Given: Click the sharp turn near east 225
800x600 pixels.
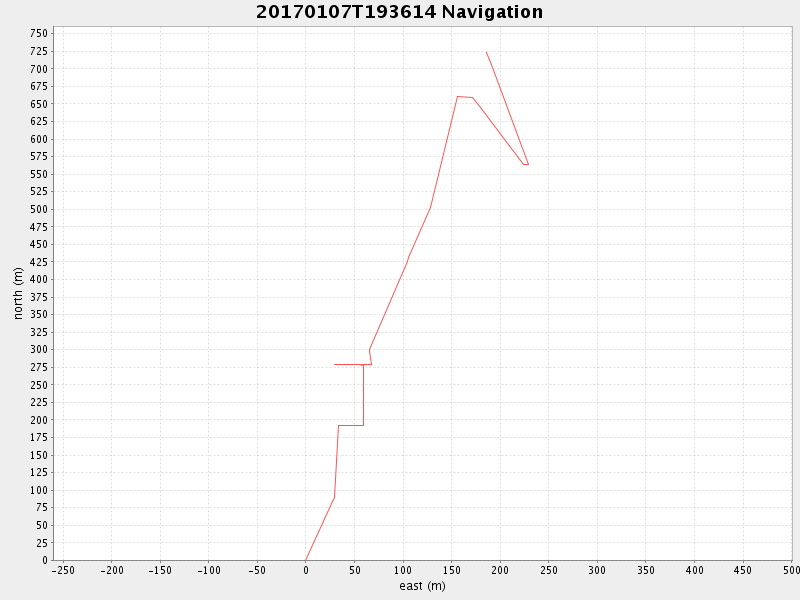Looking at the screenshot, I should (x=526, y=164).
